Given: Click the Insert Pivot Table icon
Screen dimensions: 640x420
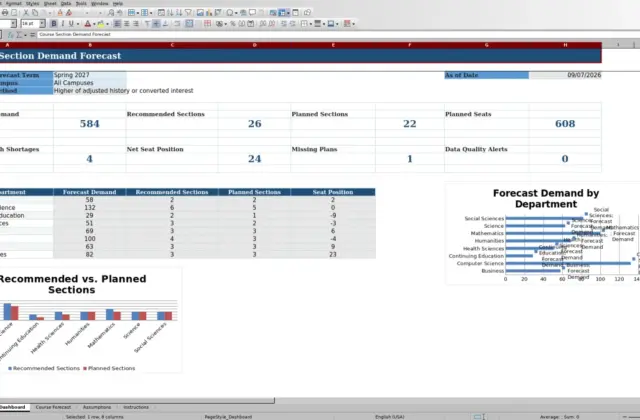Looking at the screenshot, I should click(x=218, y=13).
